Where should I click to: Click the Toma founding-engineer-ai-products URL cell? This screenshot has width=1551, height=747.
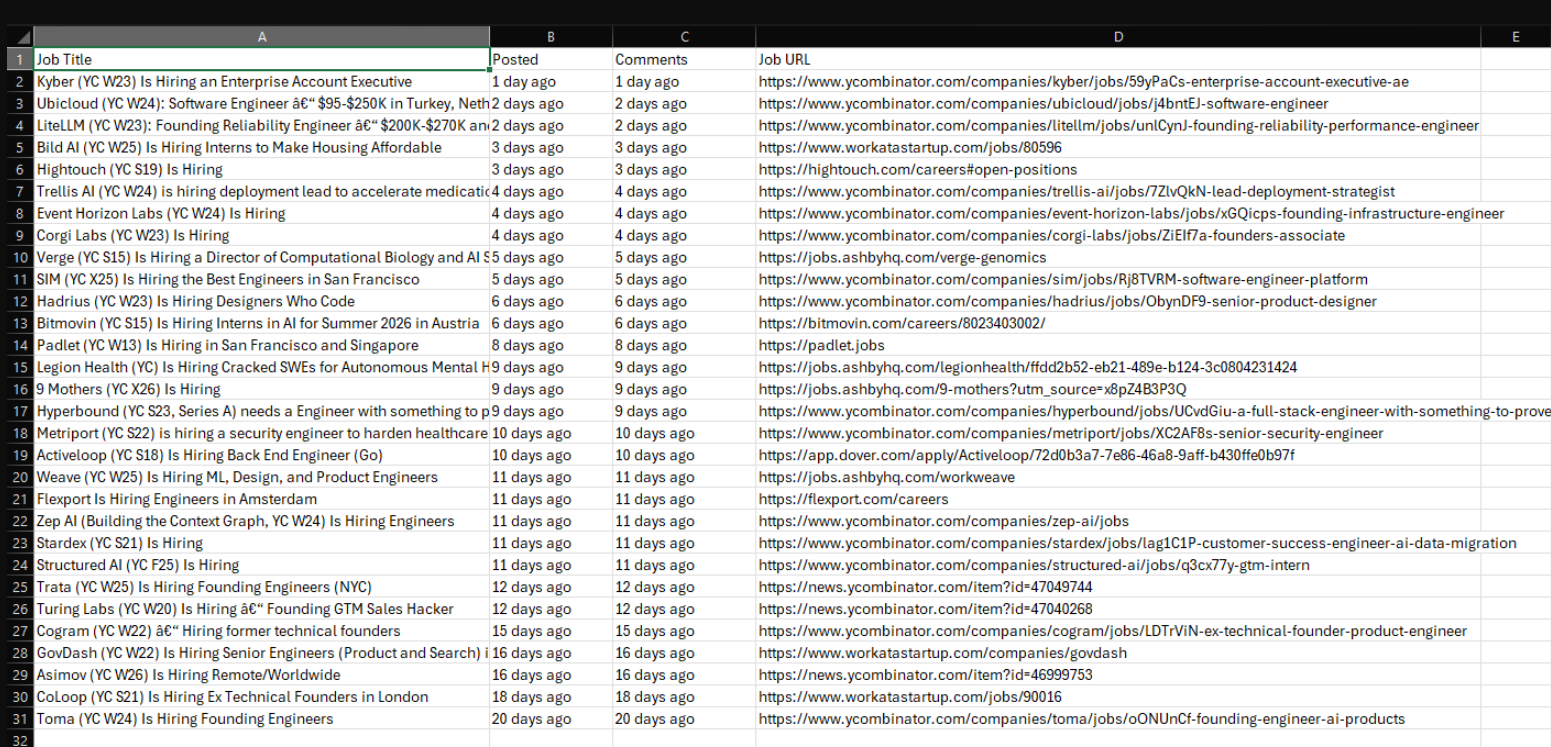coord(1118,719)
